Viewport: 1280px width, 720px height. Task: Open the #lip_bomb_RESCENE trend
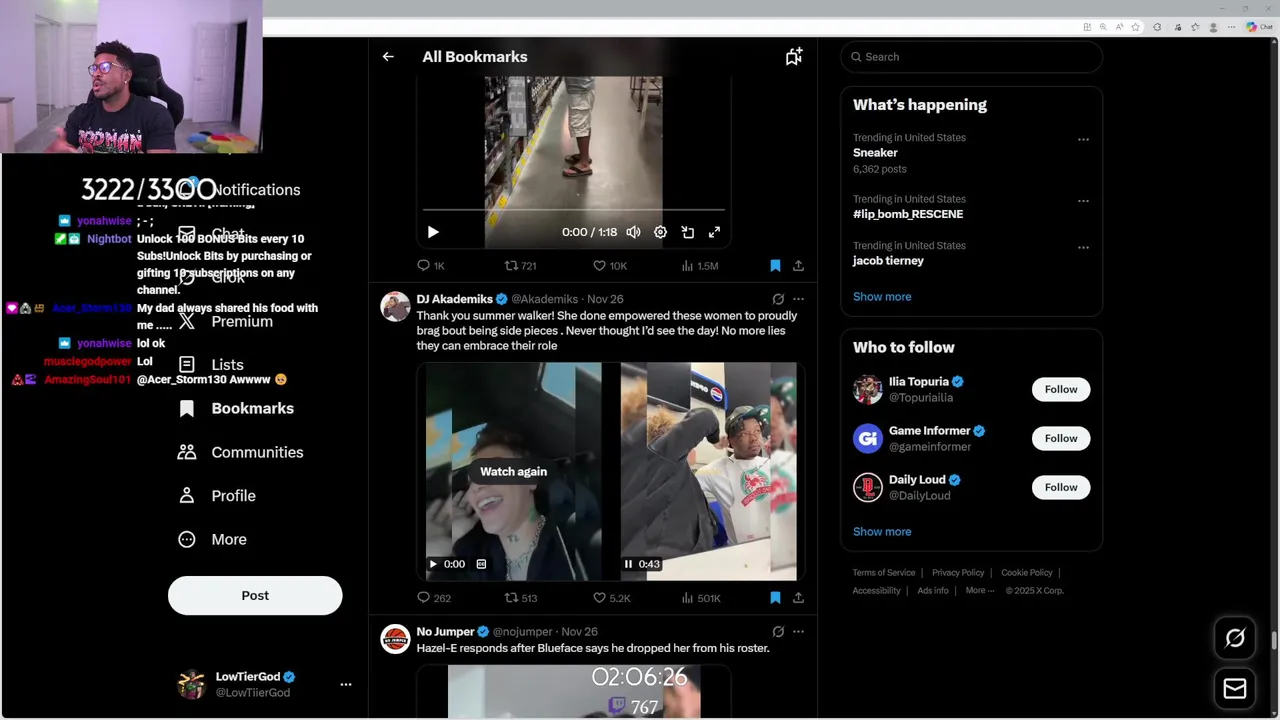[908, 214]
